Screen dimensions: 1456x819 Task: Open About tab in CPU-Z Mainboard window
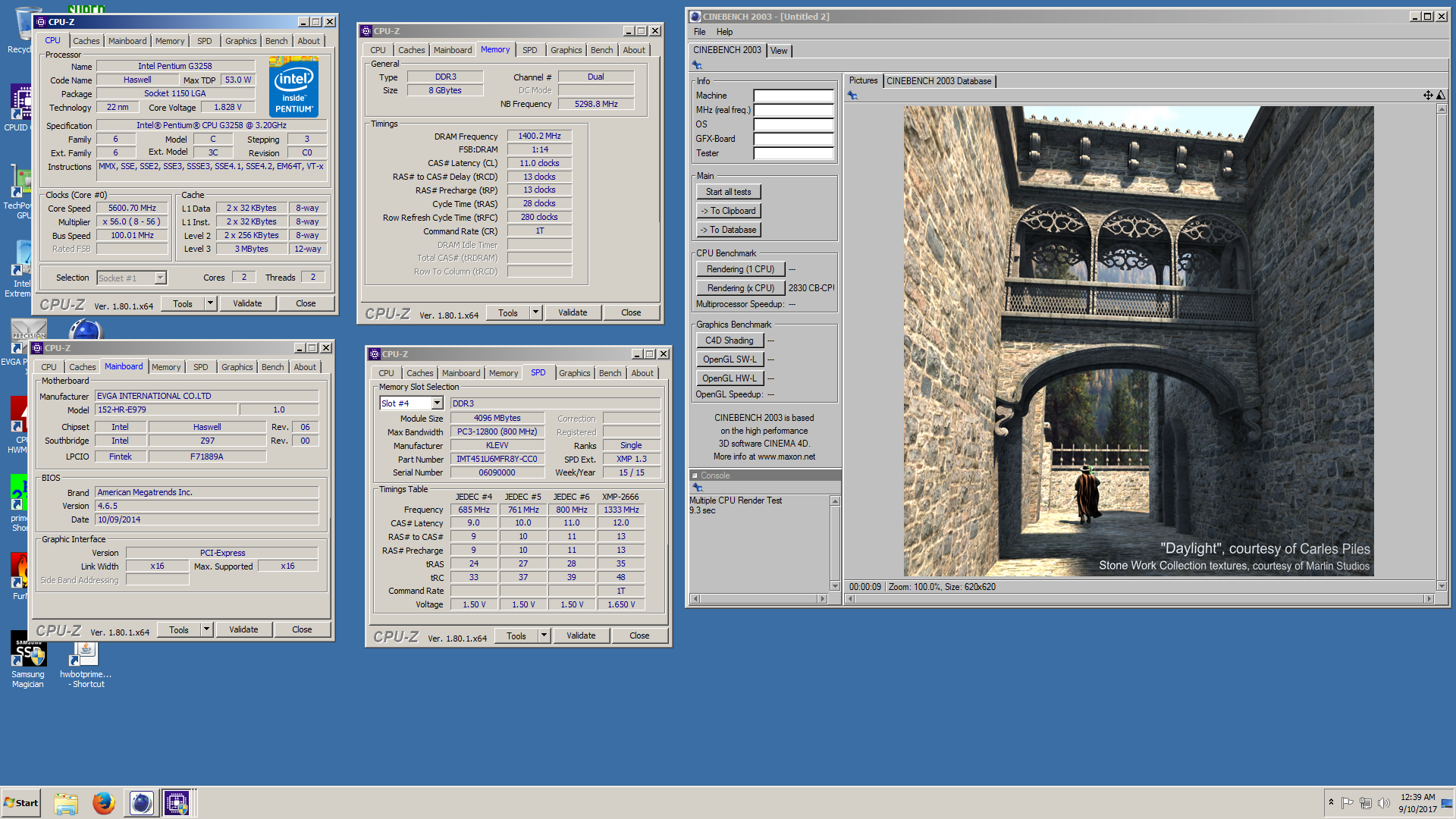pos(305,367)
